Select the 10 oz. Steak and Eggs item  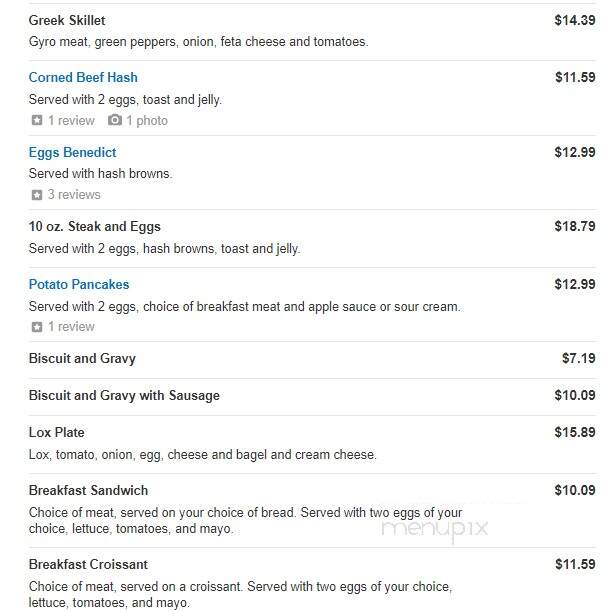[x=95, y=226]
